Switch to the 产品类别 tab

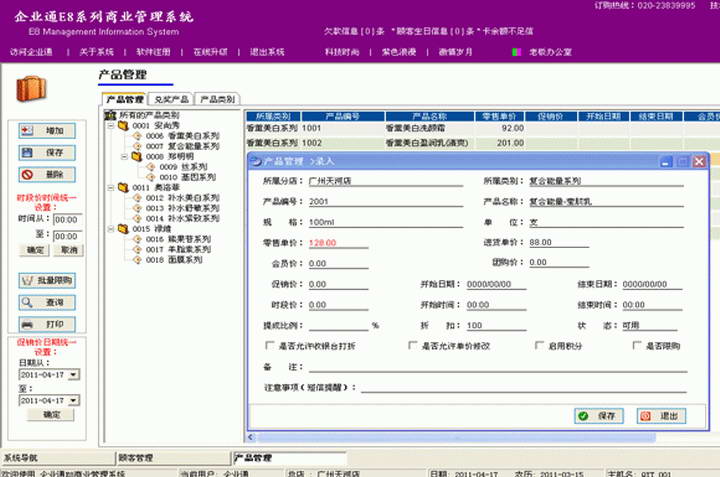pos(217,99)
